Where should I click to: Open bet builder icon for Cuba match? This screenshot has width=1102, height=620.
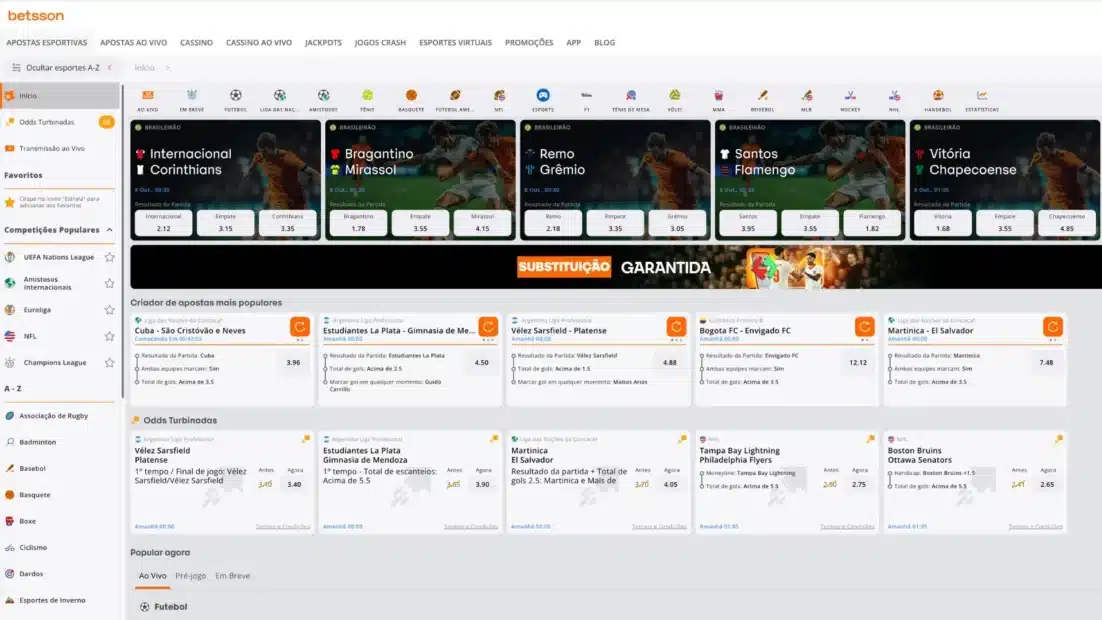[x=300, y=327]
